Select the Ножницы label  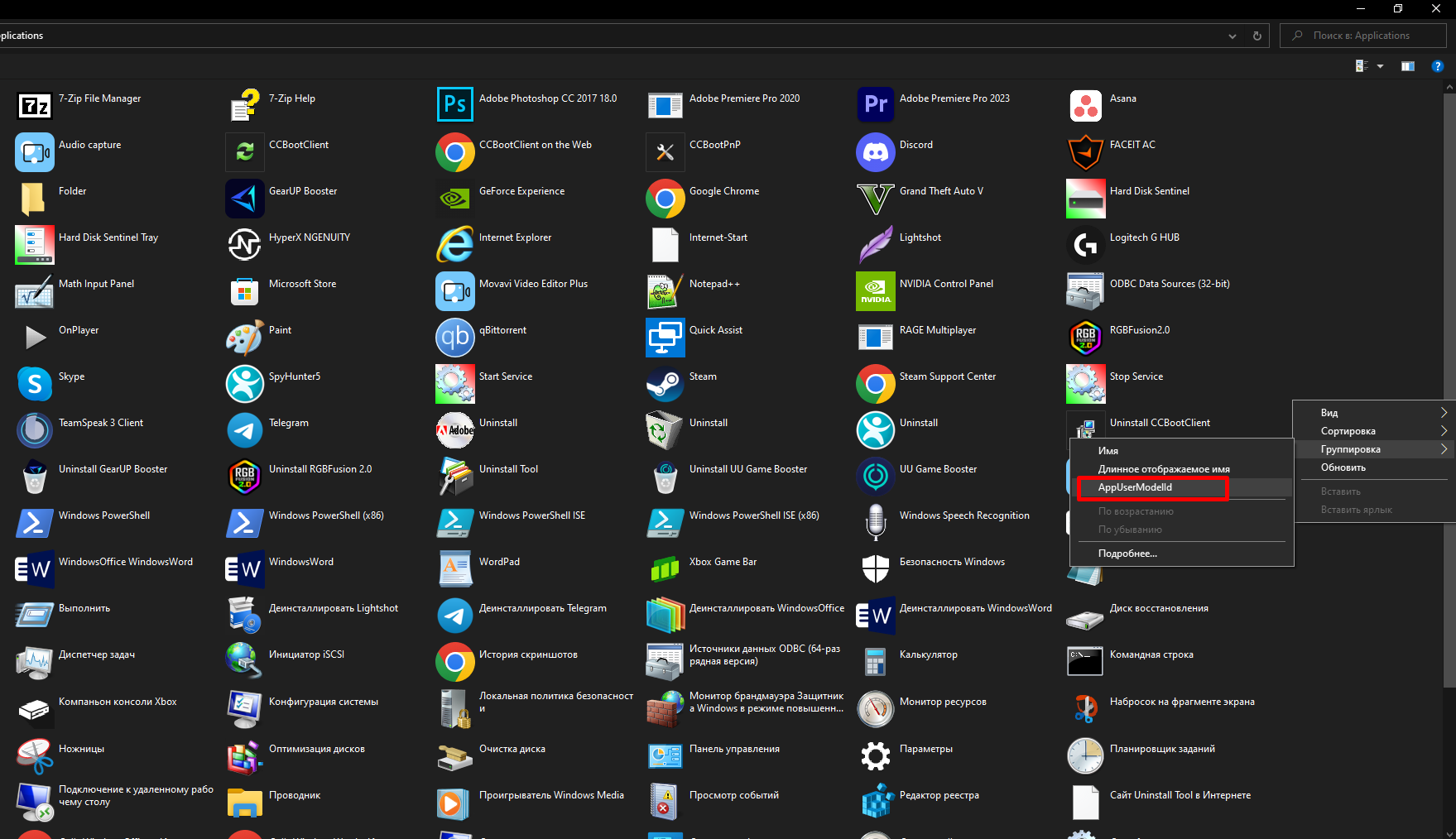tap(81, 749)
